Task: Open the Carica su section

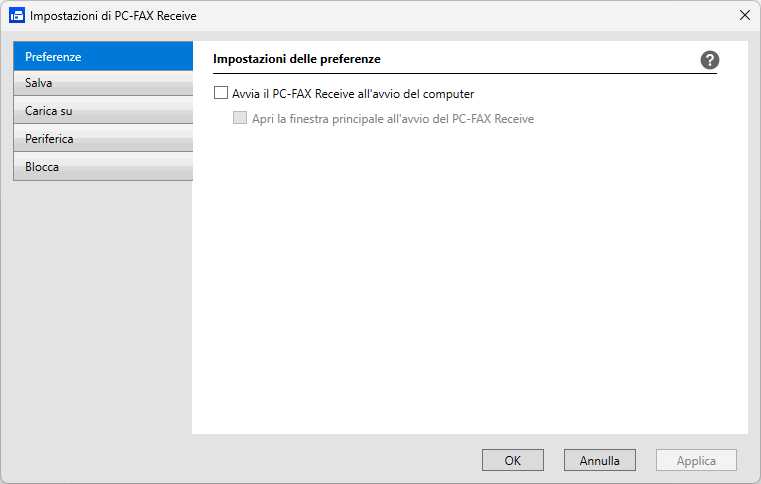Action: (x=102, y=111)
